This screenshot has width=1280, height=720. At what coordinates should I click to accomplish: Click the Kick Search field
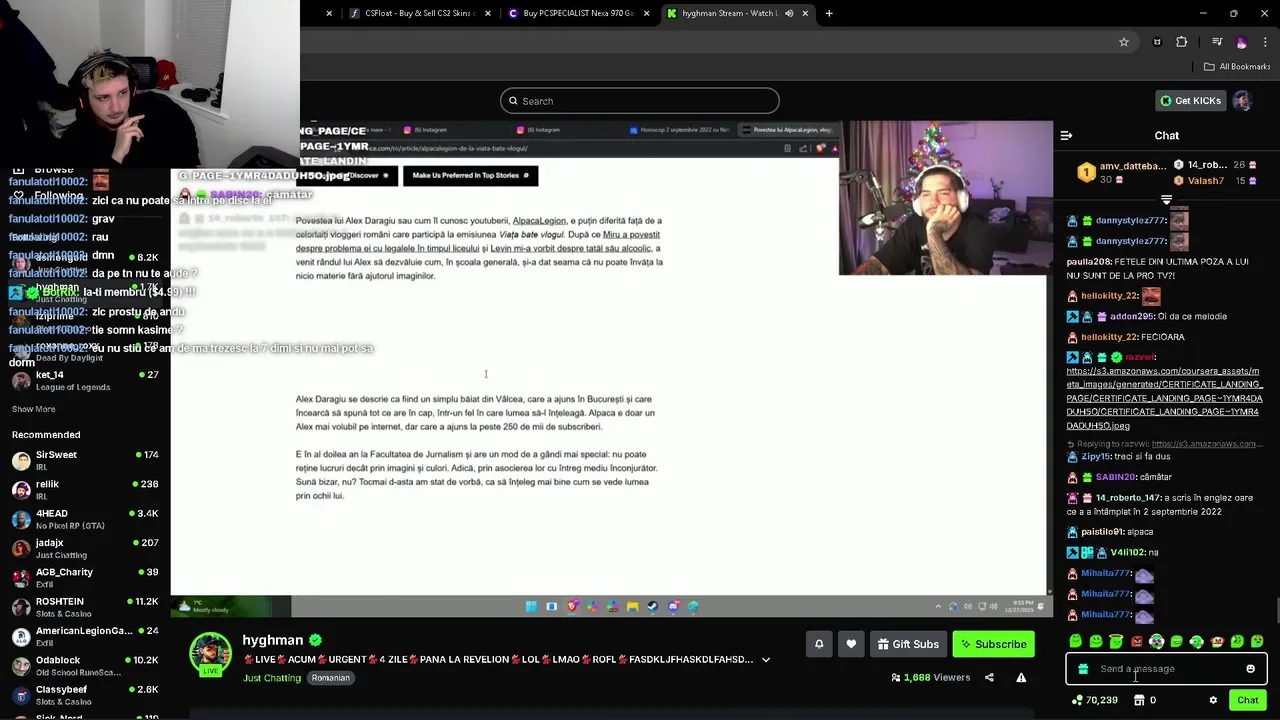click(640, 101)
